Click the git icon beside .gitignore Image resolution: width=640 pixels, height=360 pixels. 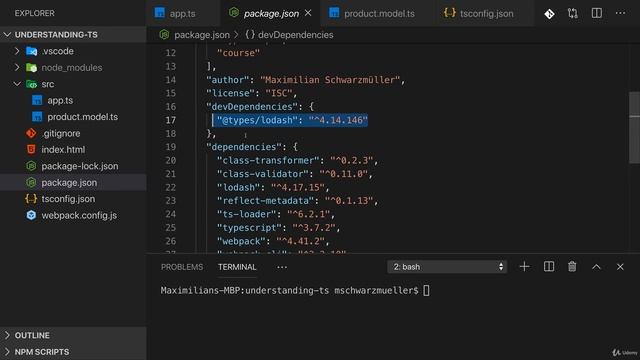tap(31, 133)
